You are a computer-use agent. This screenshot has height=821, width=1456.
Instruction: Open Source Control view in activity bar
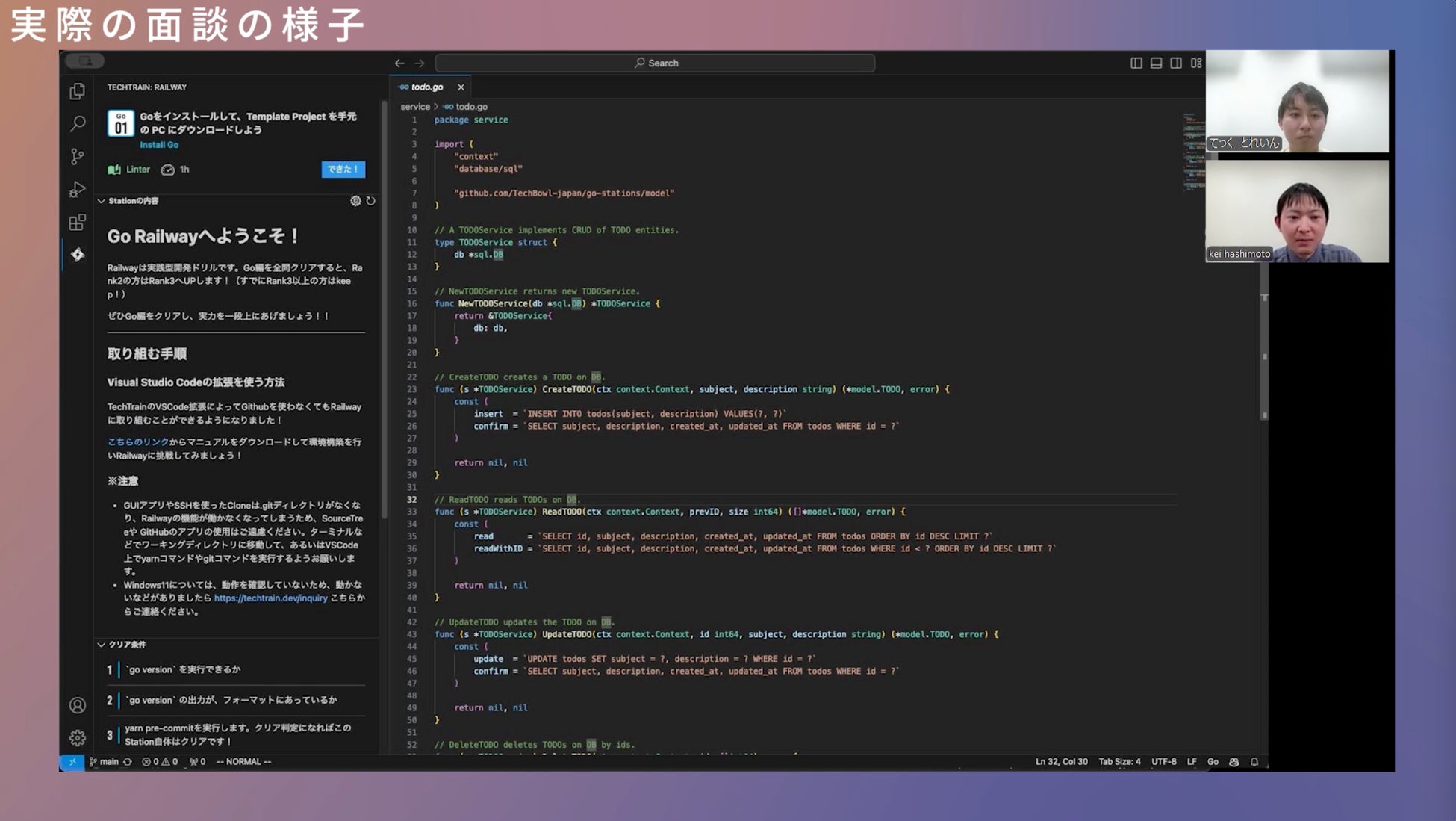(x=77, y=156)
